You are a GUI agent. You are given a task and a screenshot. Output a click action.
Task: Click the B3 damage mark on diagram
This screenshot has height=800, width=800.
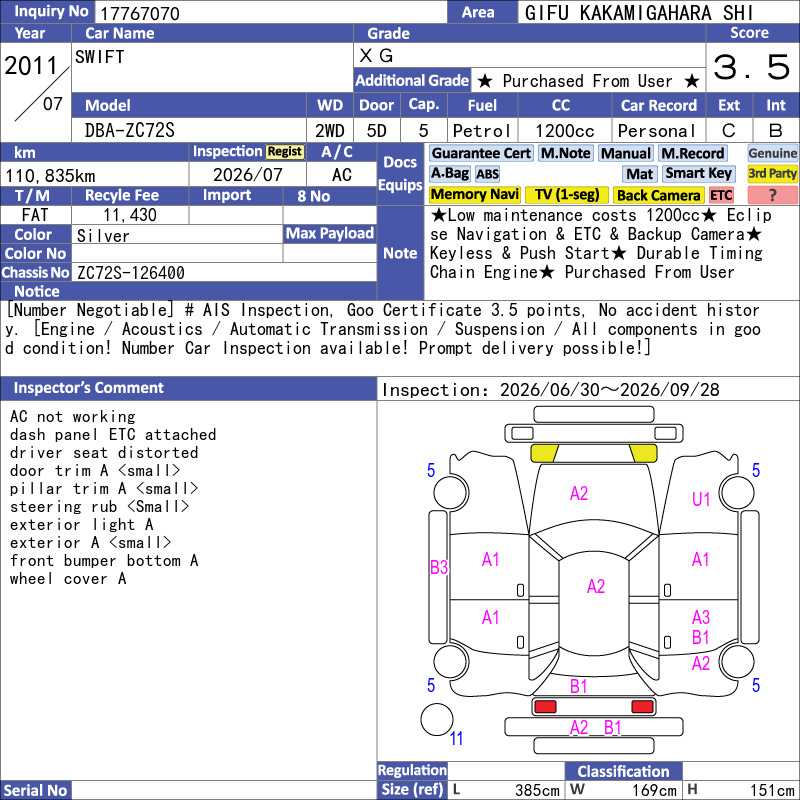439,567
